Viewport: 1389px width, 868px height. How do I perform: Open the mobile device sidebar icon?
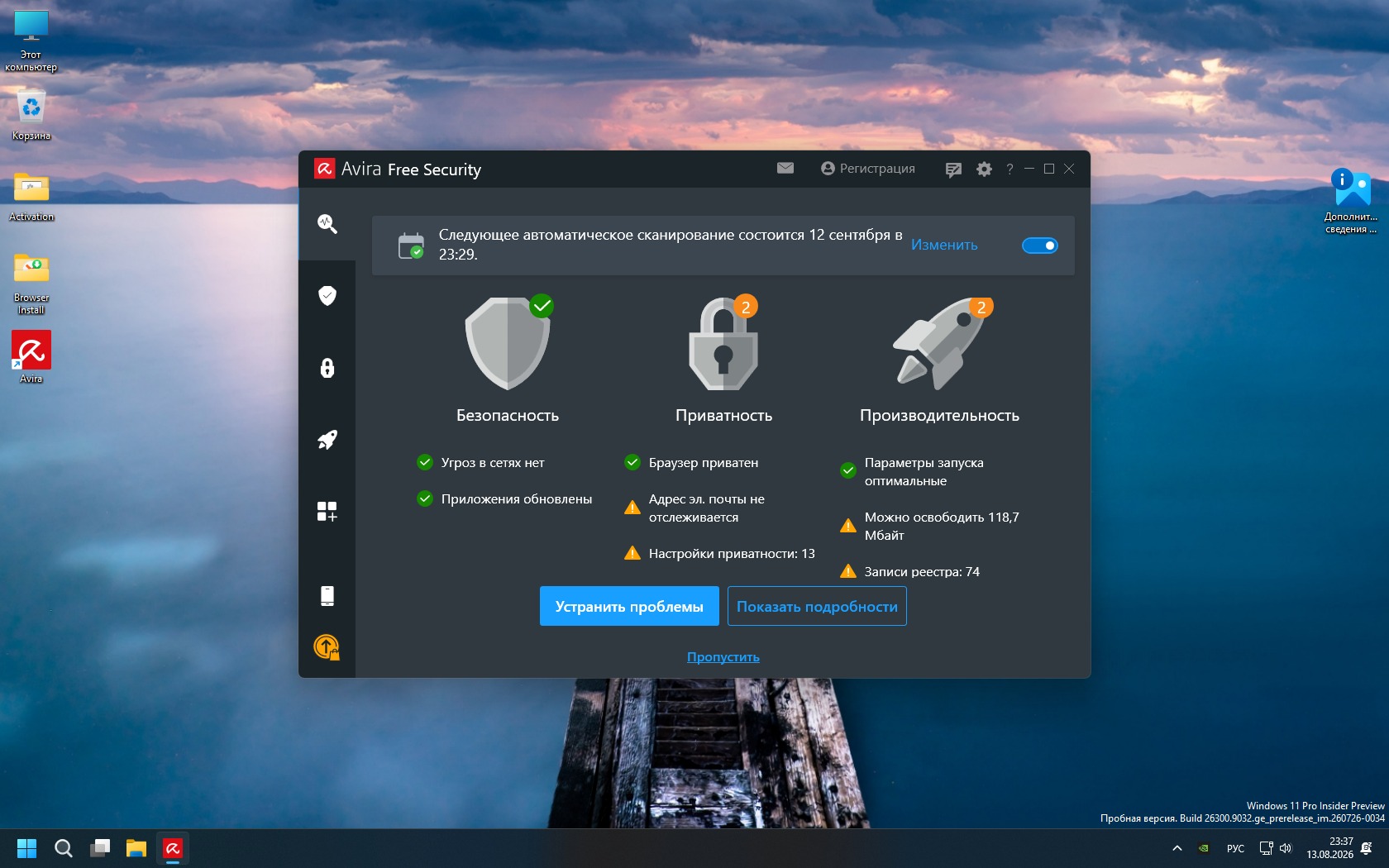[x=327, y=596]
